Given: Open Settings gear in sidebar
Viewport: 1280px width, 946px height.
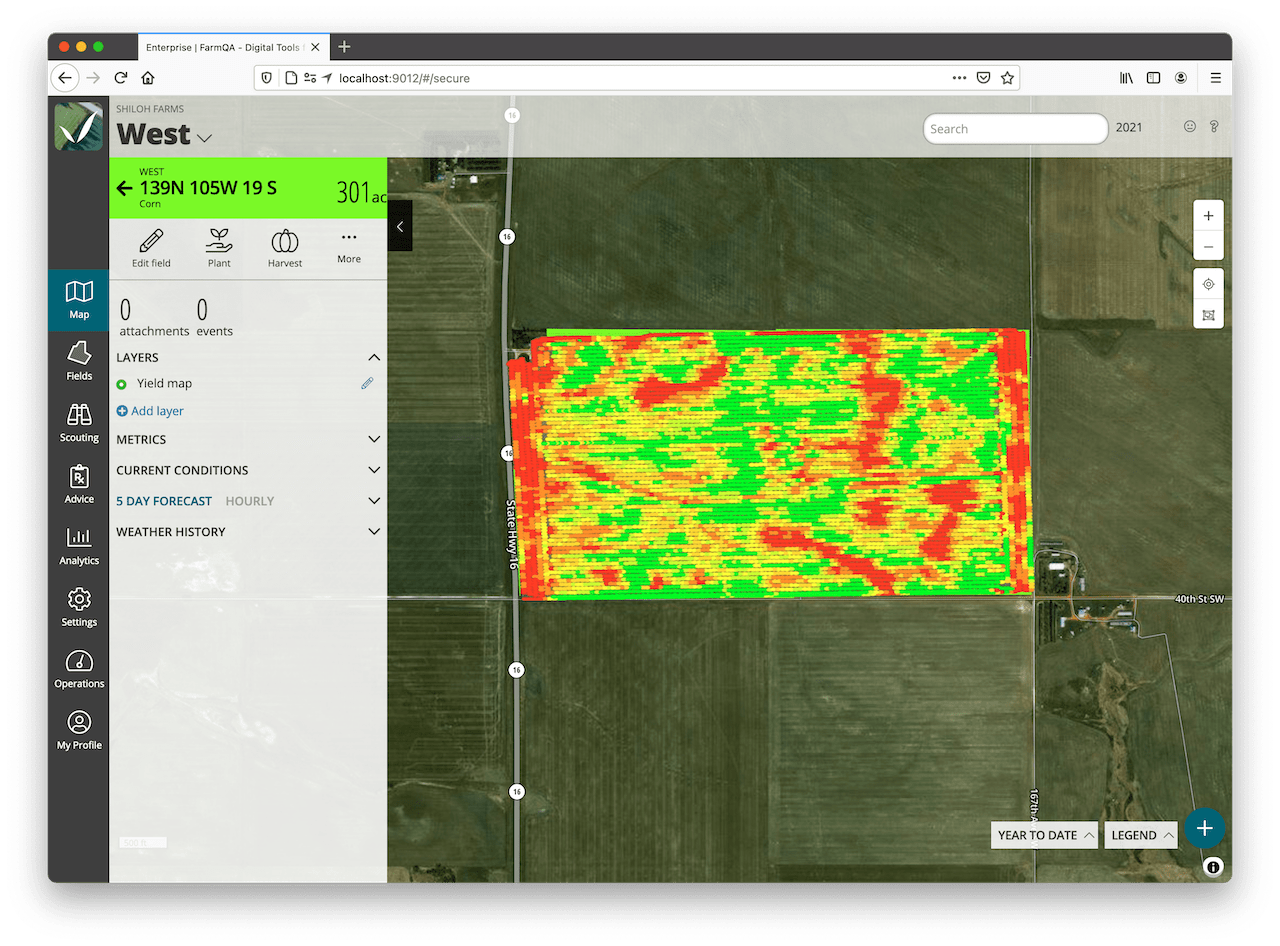Looking at the screenshot, I should [x=79, y=608].
